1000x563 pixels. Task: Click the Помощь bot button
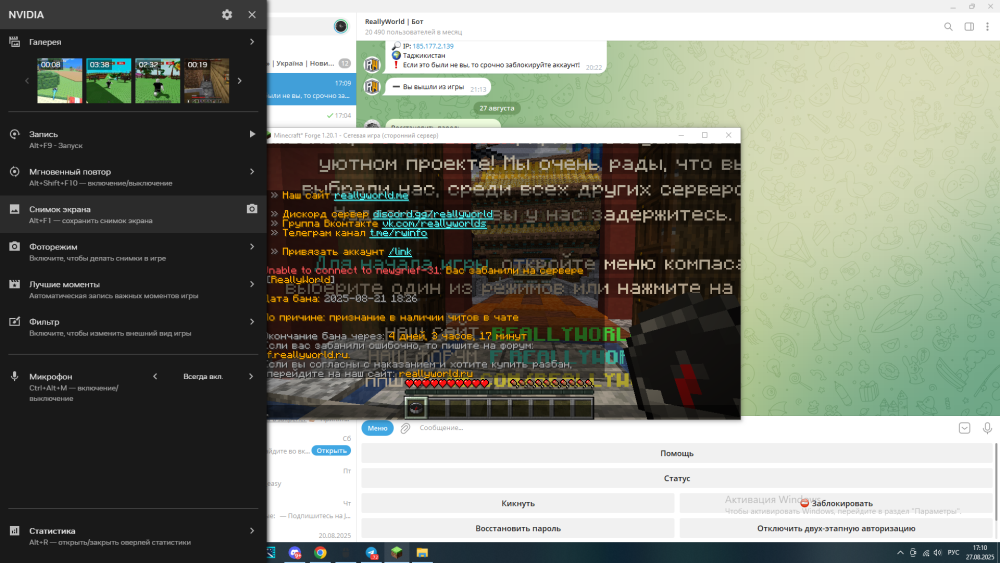point(677,453)
